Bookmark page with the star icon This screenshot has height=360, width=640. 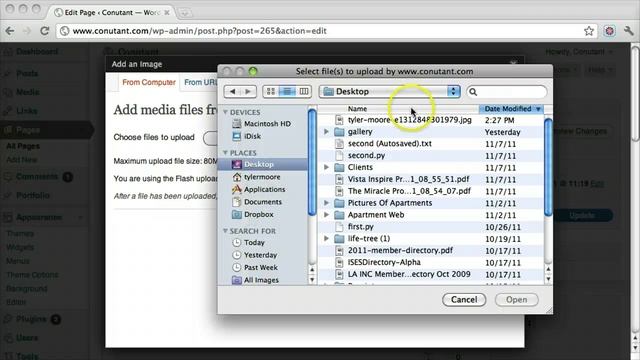tap(589, 31)
